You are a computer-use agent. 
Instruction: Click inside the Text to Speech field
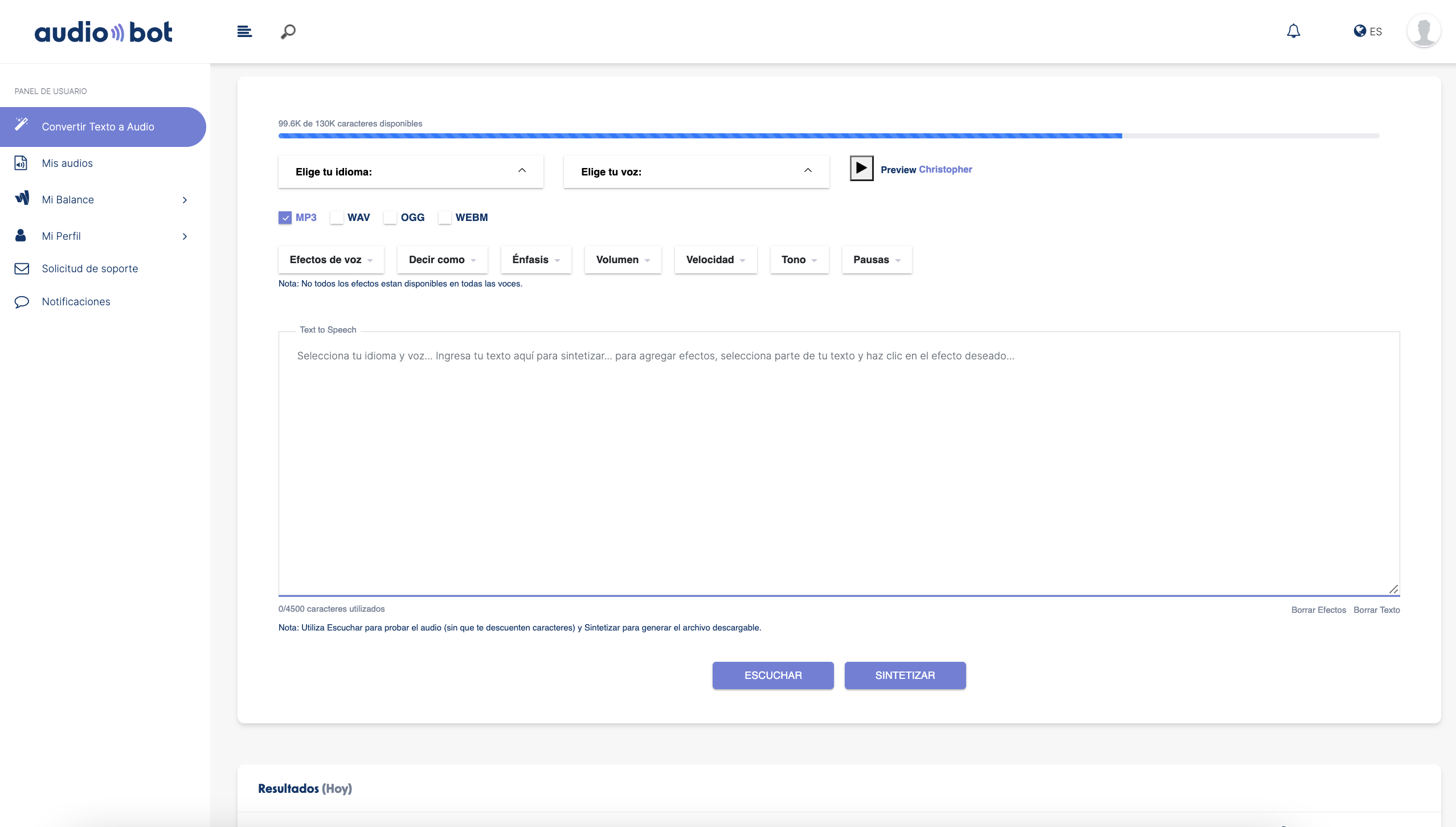pyautogui.click(x=837, y=461)
